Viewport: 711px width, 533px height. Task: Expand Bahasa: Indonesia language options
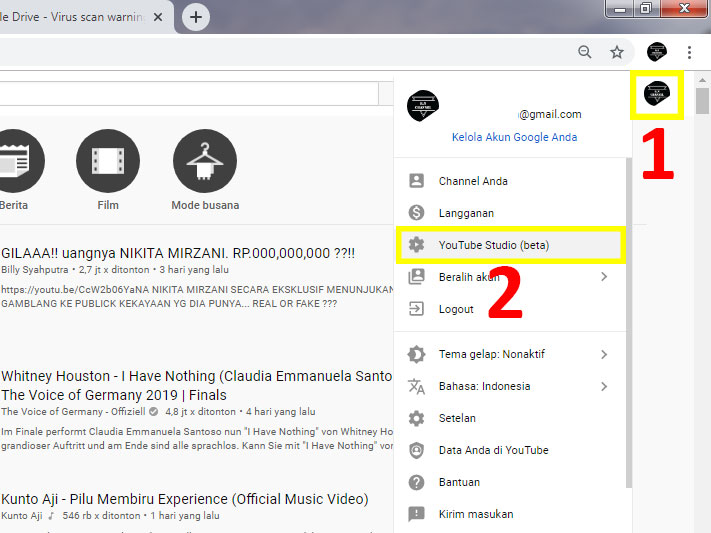pyautogui.click(x=603, y=386)
